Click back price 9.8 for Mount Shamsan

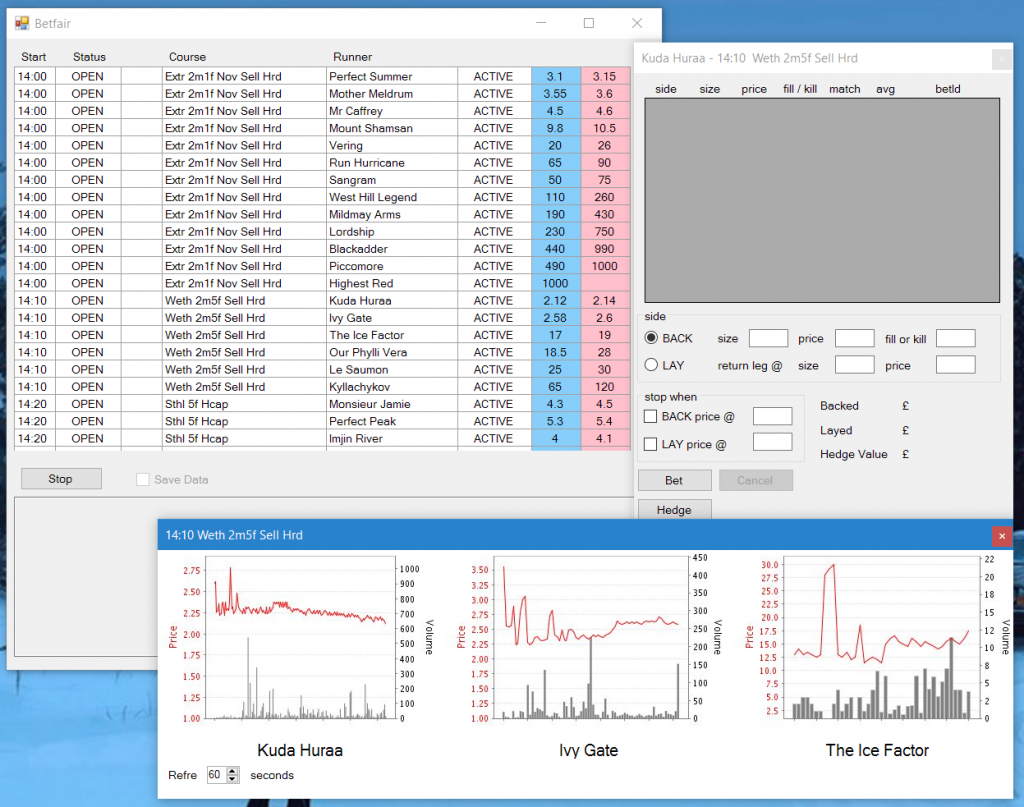(x=556, y=128)
